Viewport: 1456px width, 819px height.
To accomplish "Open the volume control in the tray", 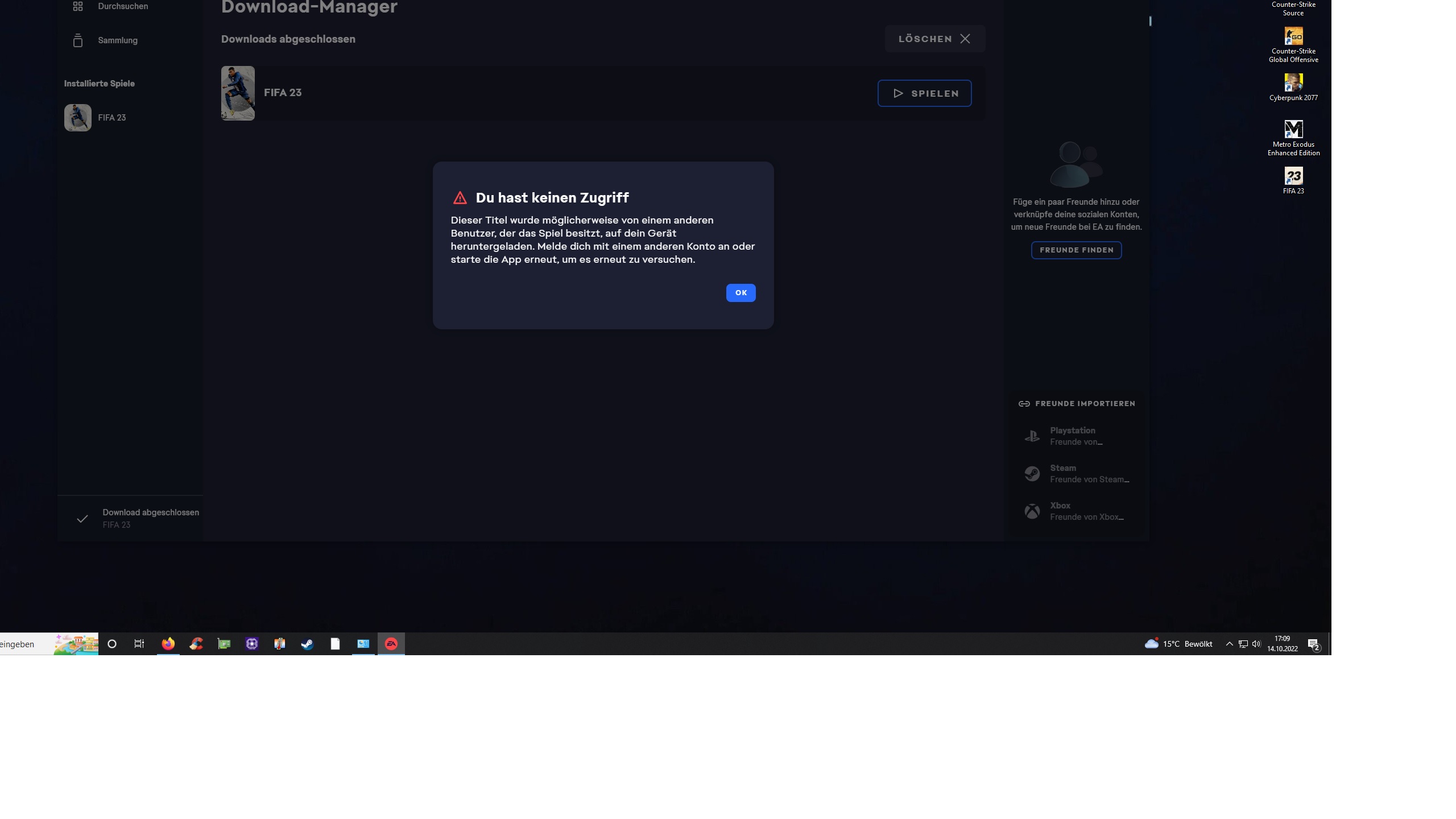I will tap(1256, 644).
